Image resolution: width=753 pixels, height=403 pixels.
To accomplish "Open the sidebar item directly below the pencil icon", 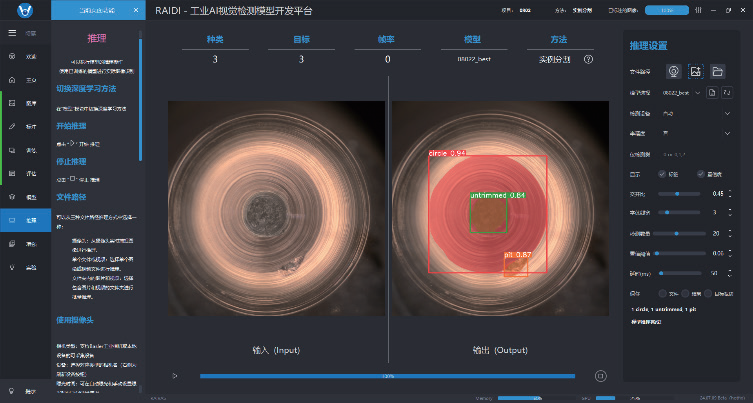I will tap(25, 150).
